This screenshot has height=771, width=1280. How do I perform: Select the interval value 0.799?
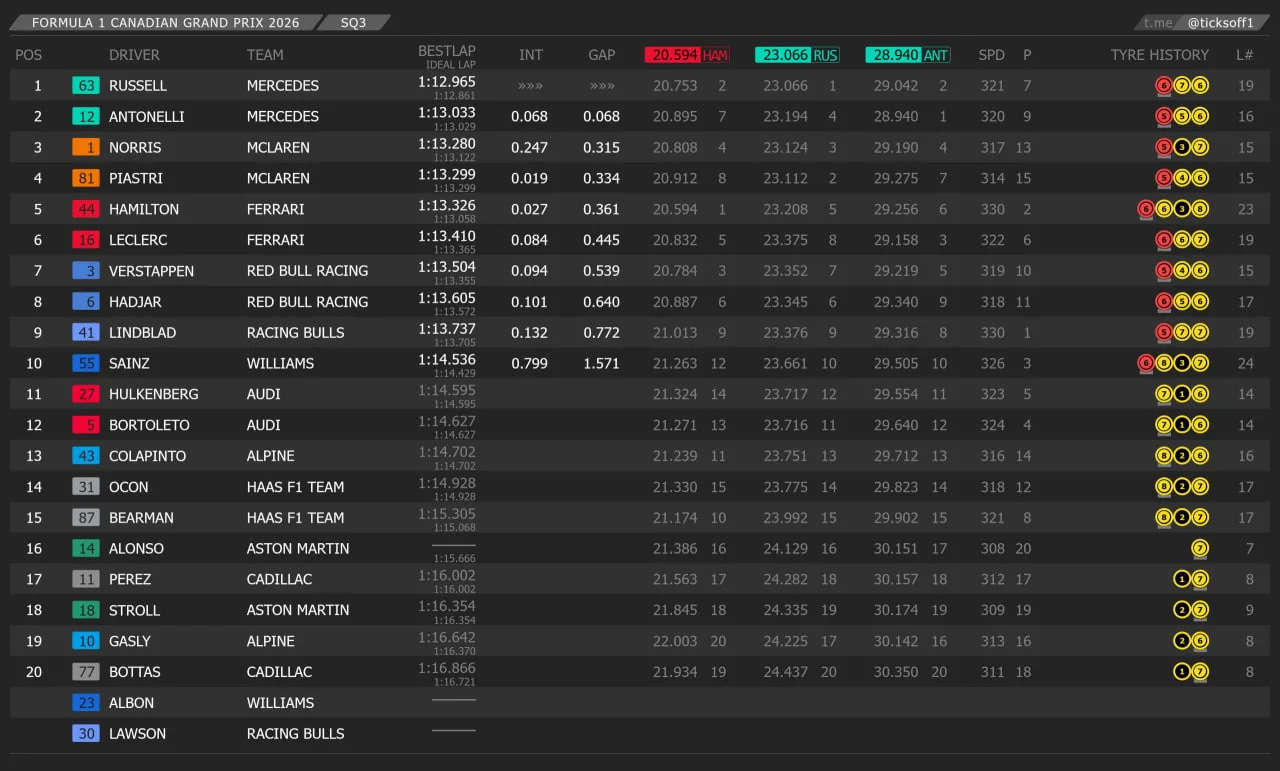coord(530,364)
